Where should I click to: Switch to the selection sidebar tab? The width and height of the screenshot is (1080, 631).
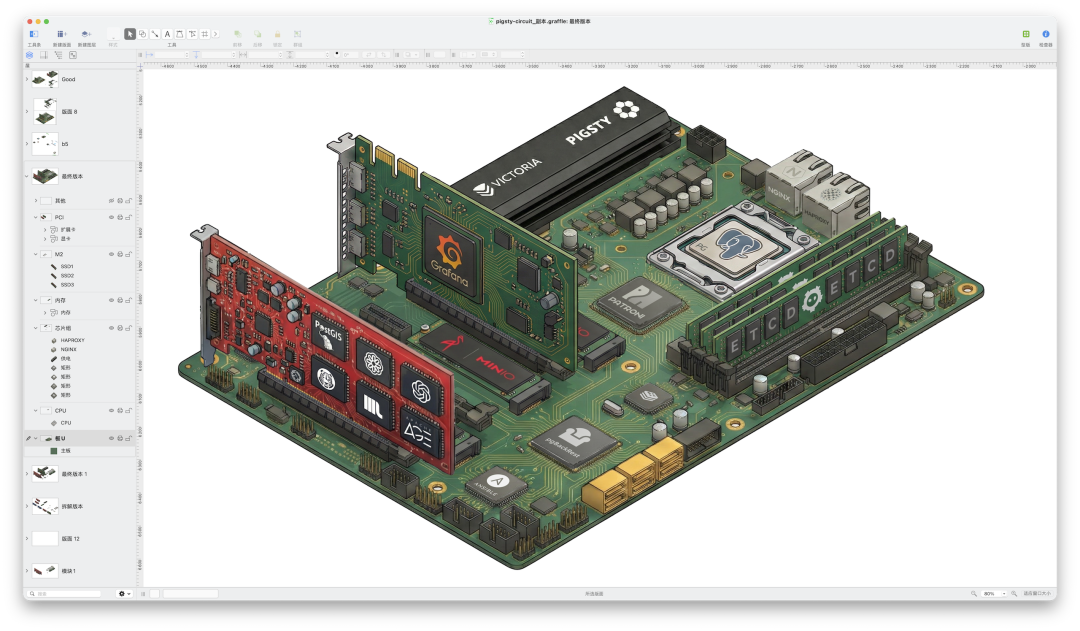(73, 55)
